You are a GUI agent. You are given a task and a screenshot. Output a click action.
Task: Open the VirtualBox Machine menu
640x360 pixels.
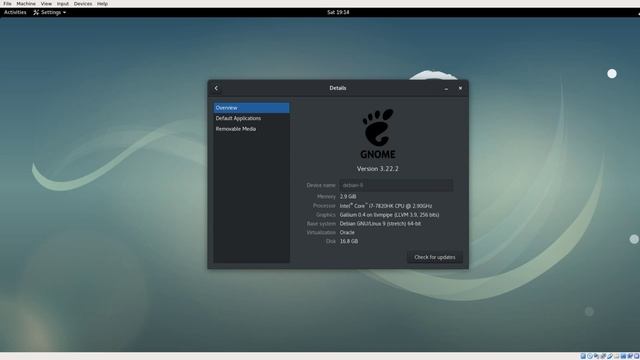26,4
